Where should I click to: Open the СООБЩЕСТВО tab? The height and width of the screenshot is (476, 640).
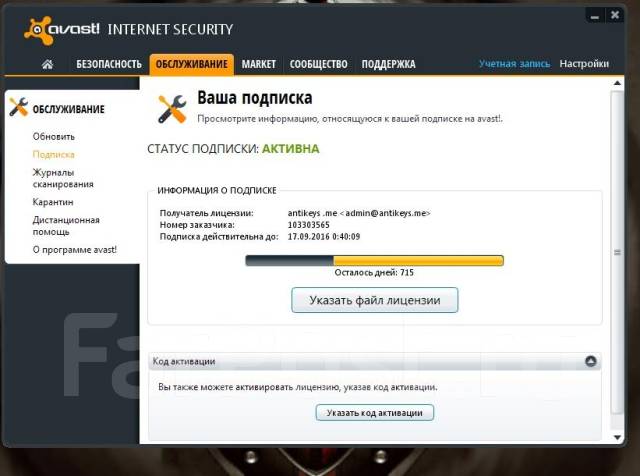tap(318, 64)
